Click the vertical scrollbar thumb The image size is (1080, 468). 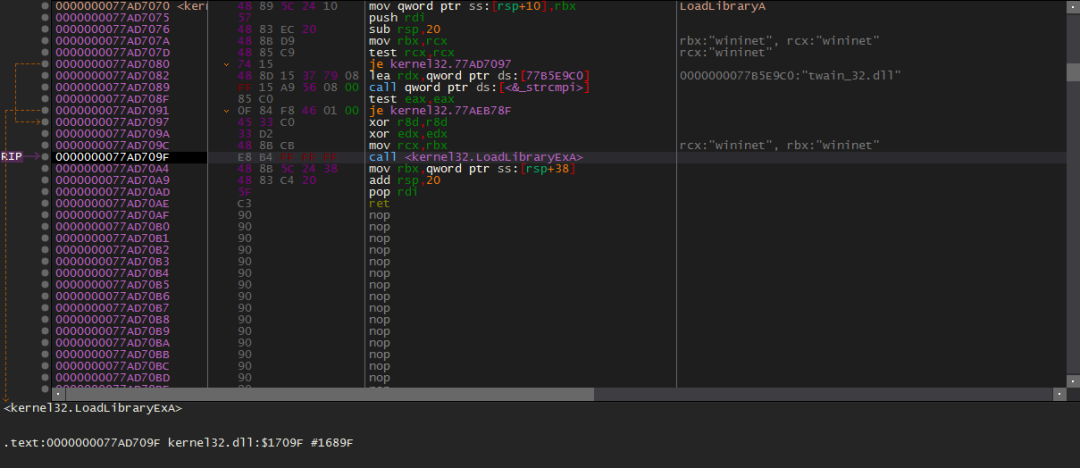(x=1073, y=72)
